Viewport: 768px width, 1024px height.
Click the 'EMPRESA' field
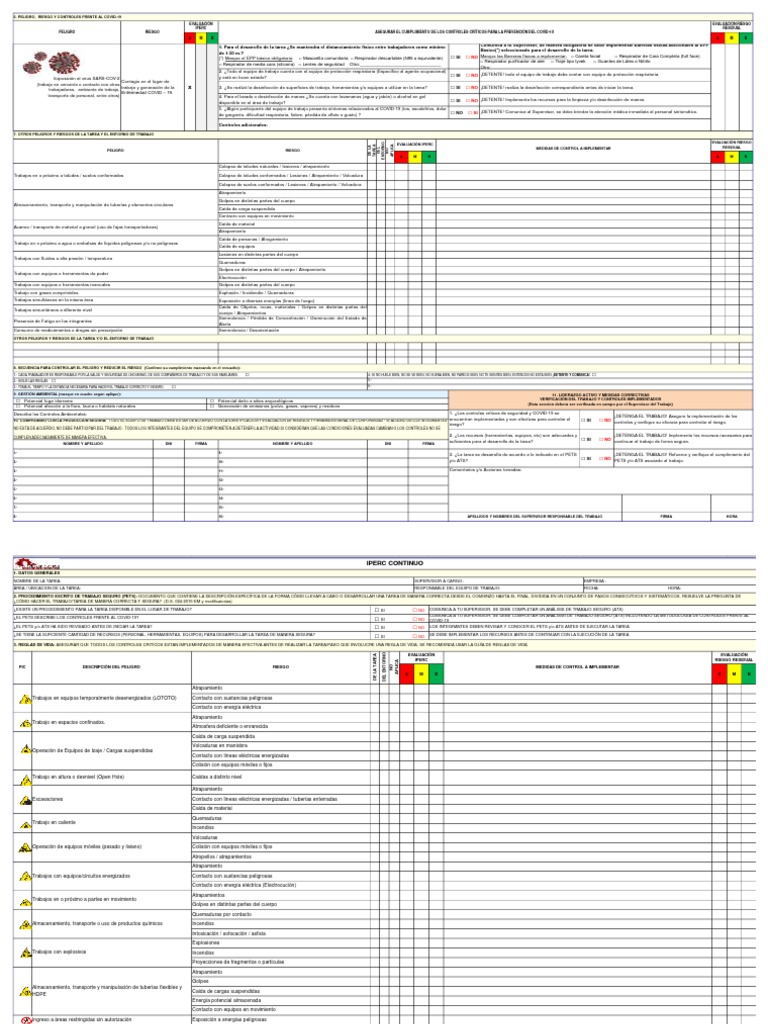pyautogui.click(x=667, y=581)
